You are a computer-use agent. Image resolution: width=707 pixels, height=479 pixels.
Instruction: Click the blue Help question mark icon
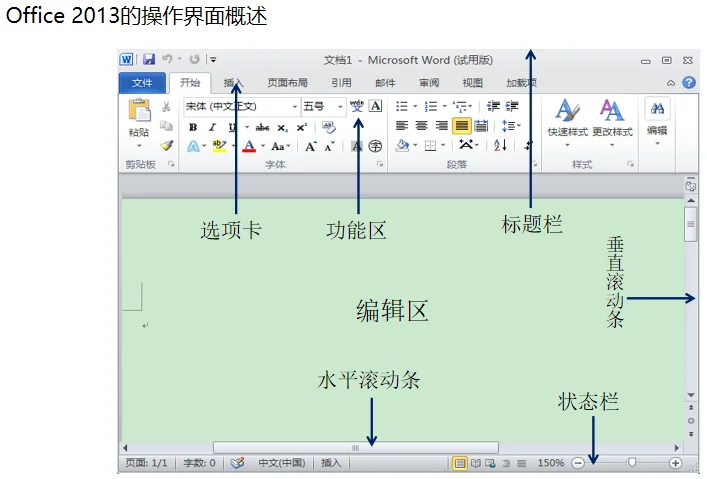click(x=689, y=83)
